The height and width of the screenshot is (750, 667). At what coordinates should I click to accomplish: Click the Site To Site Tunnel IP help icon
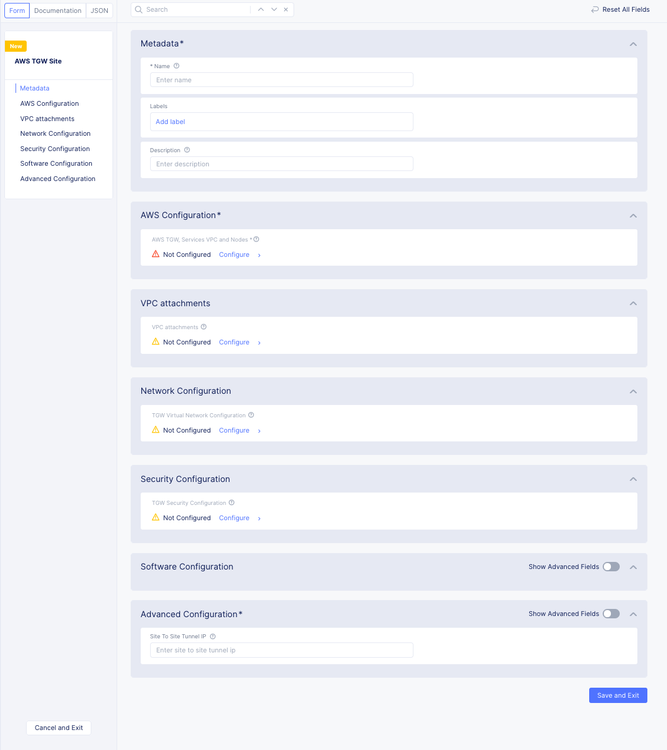point(213,636)
